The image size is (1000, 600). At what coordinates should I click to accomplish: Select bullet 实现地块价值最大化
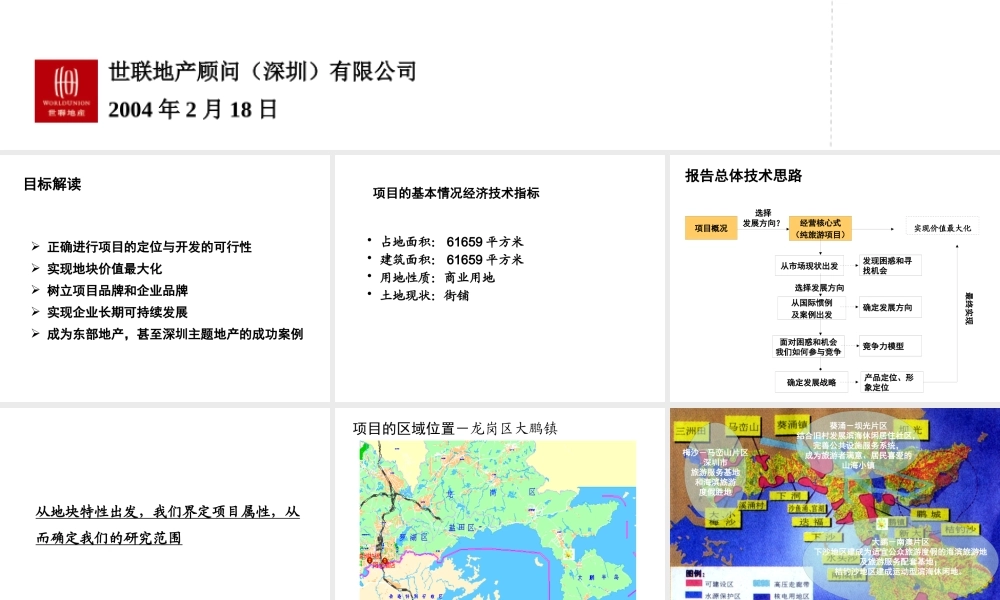pos(105,268)
